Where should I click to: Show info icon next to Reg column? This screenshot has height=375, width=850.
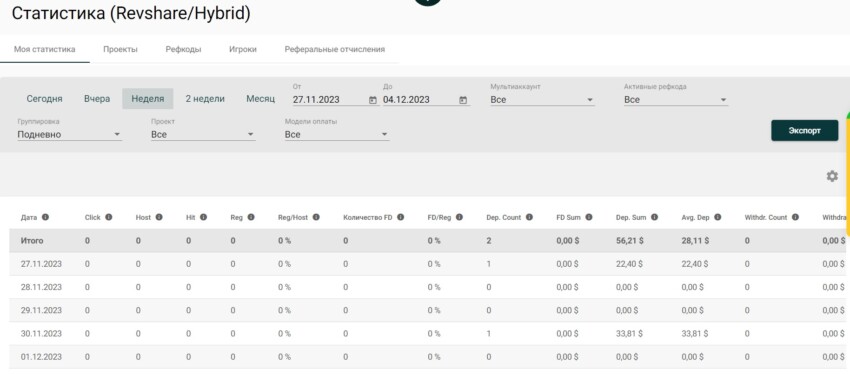(251, 217)
